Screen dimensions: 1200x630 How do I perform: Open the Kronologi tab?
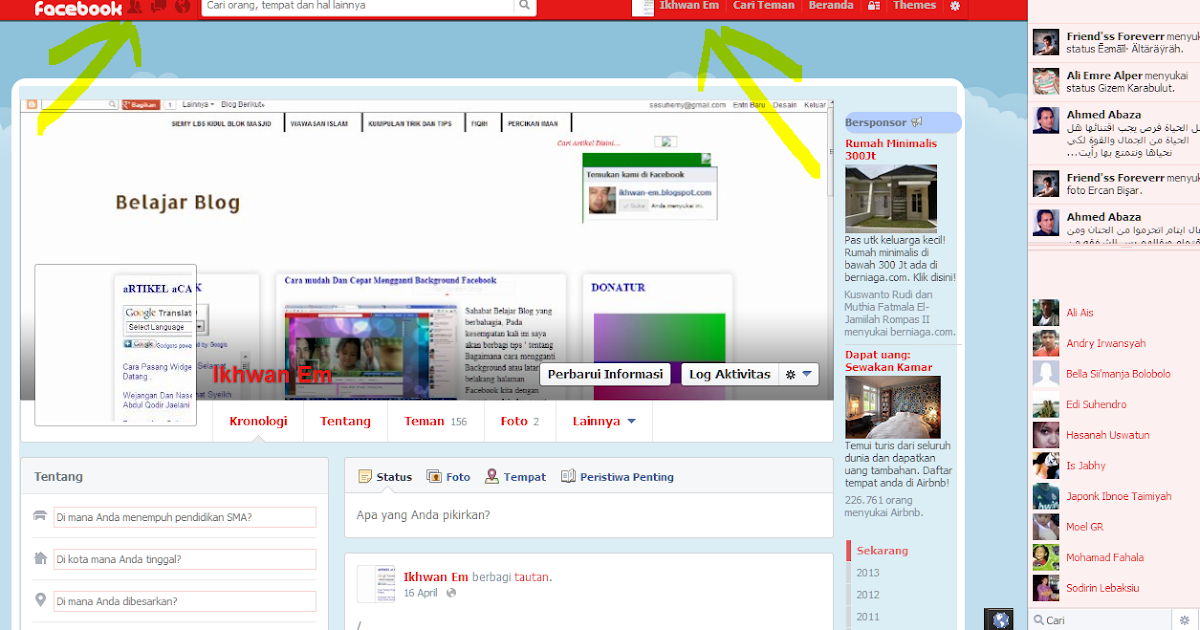[x=258, y=421]
